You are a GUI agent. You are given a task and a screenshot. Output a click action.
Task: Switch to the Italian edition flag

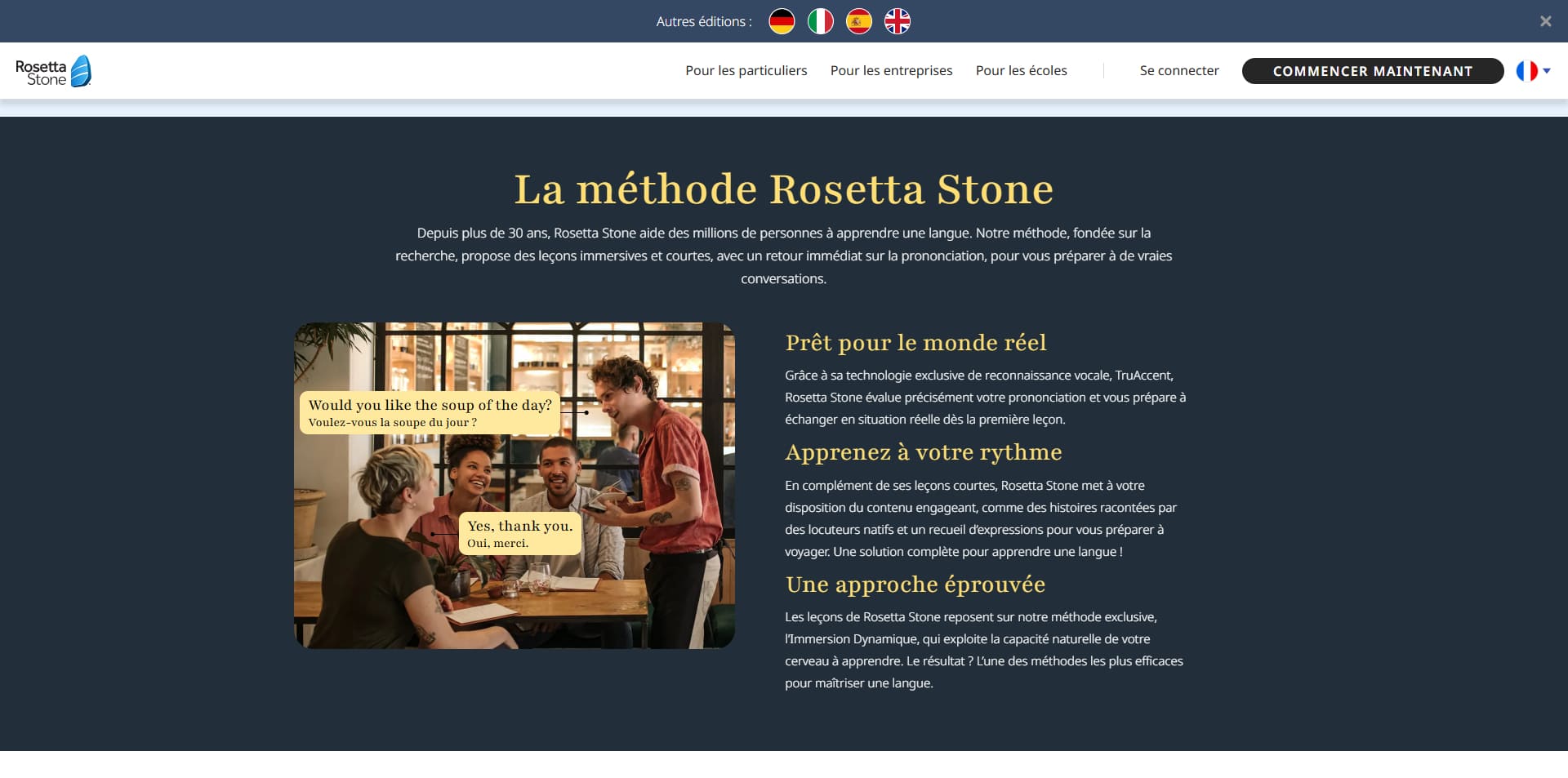[x=820, y=21]
